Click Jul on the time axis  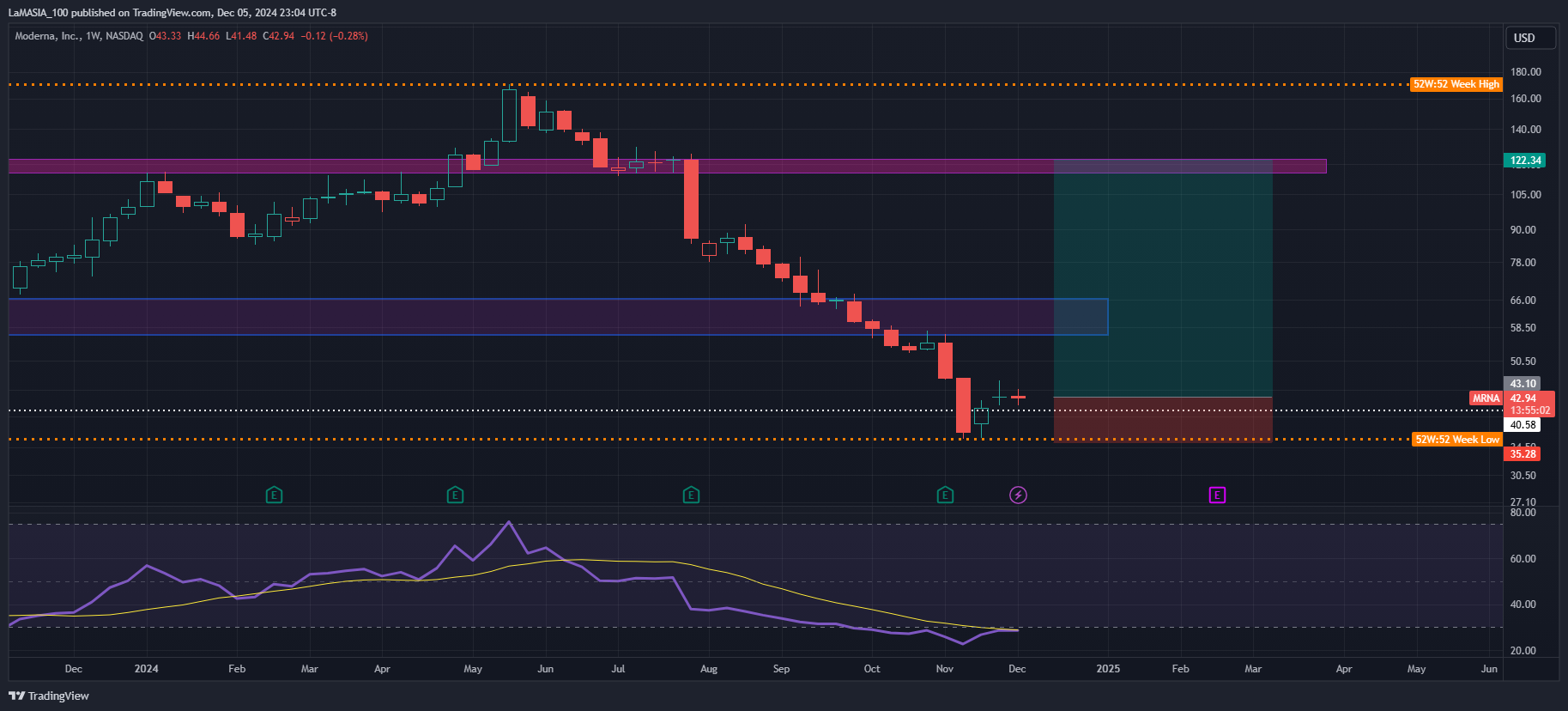[x=618, y=669]
